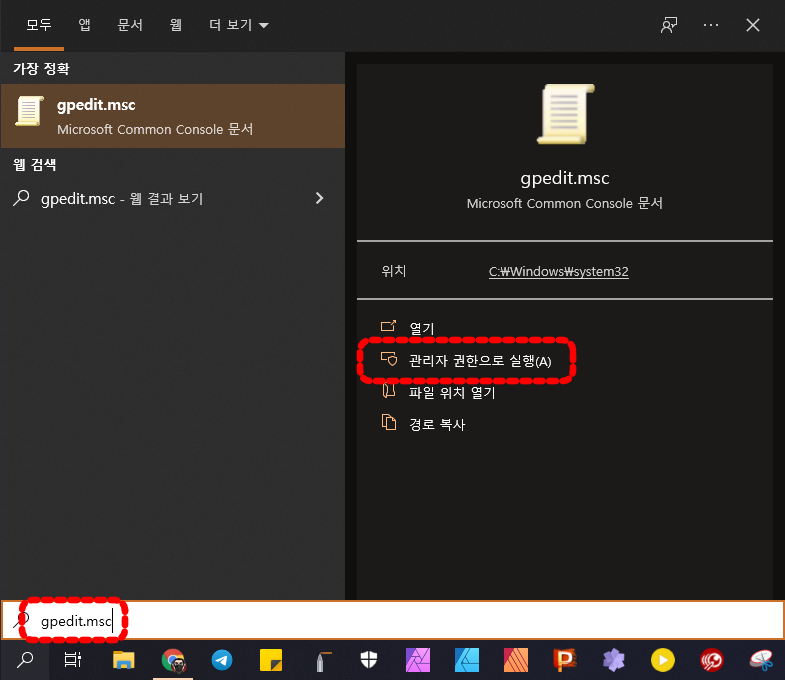Open the three-dot options menu
This screenshot has width=785, height=680.
[711, 25]
